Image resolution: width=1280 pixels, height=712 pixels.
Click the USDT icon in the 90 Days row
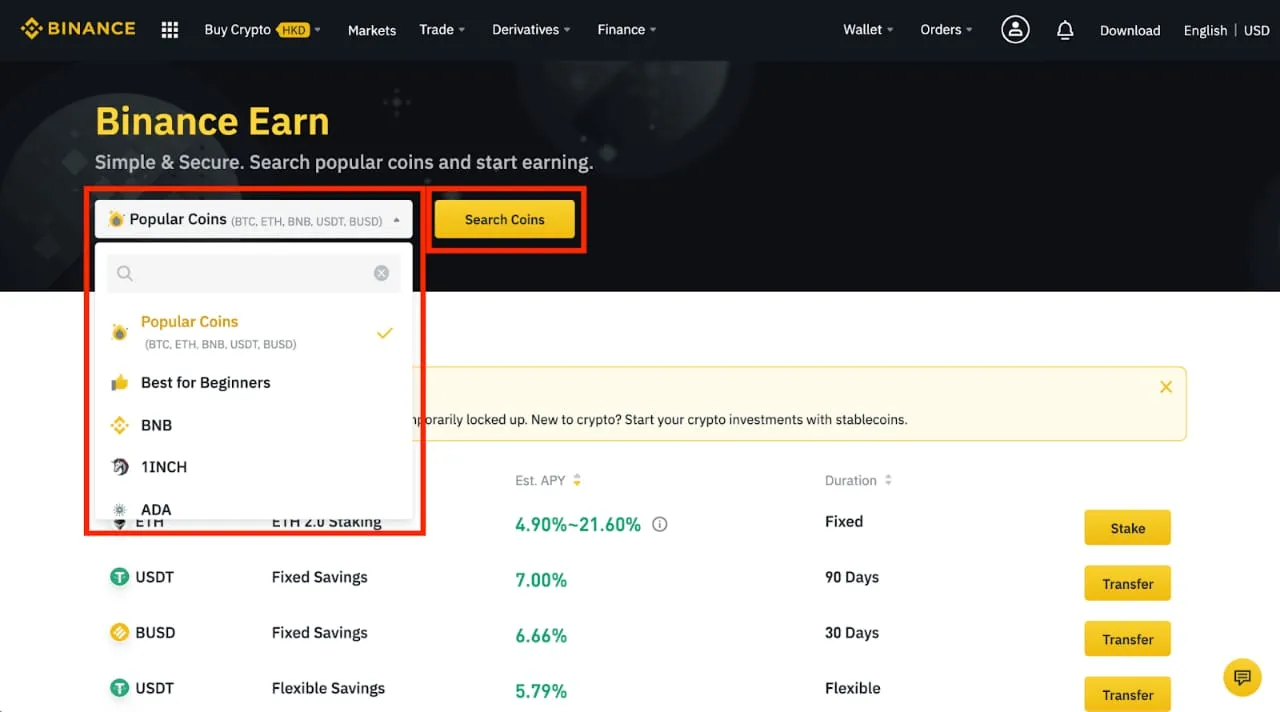pyautogui.click(x=119, y=577)
